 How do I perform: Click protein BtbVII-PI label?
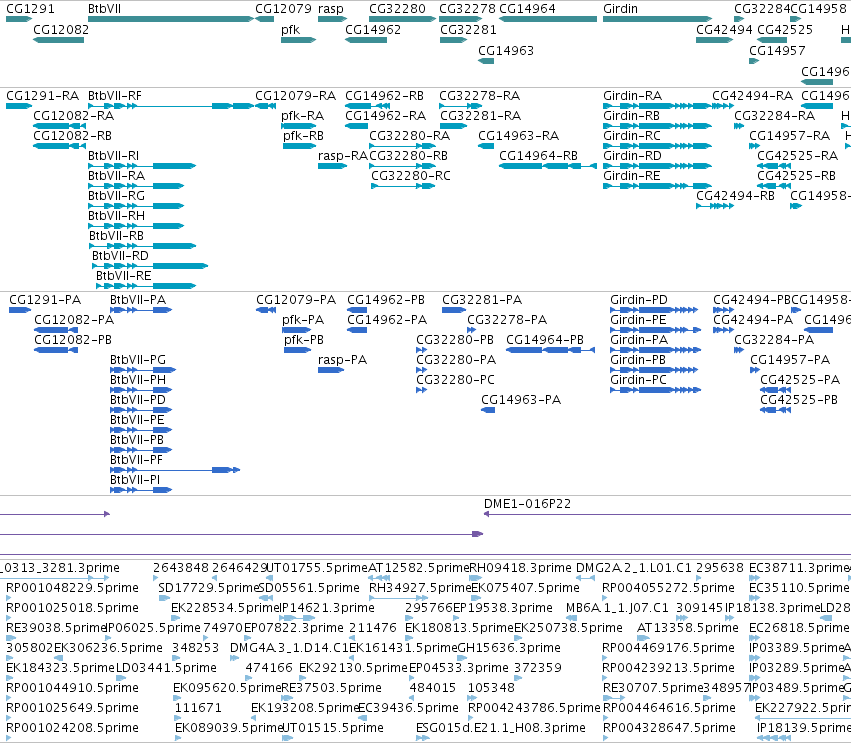coord(135,479)
